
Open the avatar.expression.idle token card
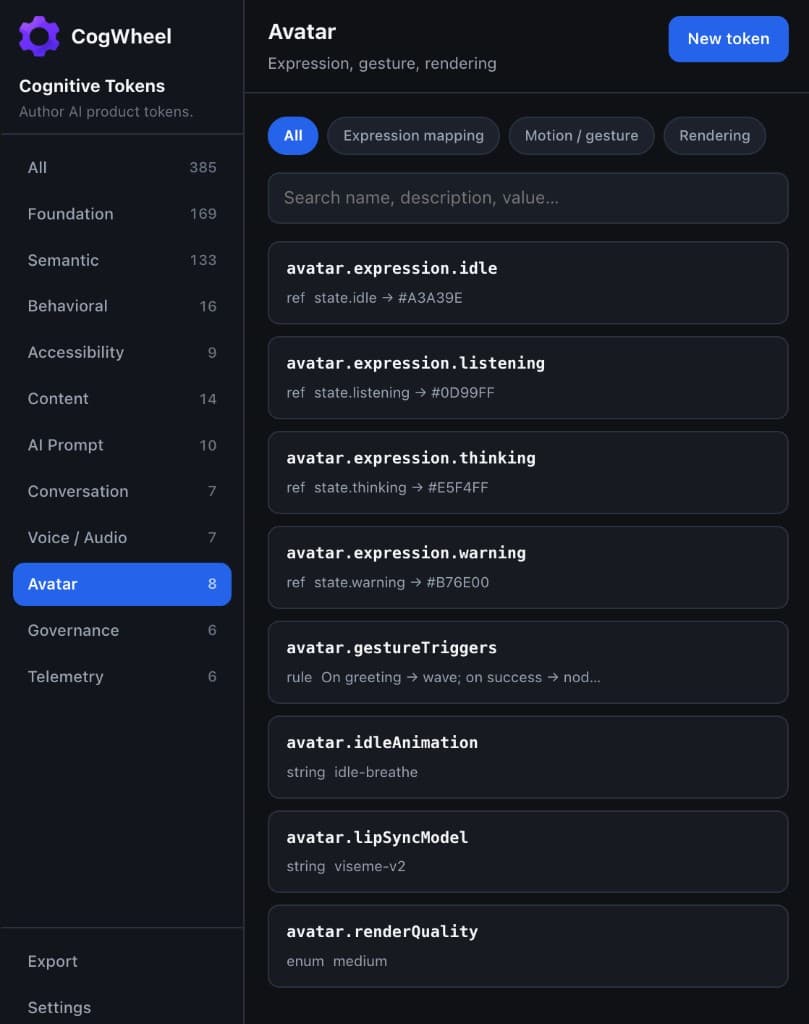[528, 283]
